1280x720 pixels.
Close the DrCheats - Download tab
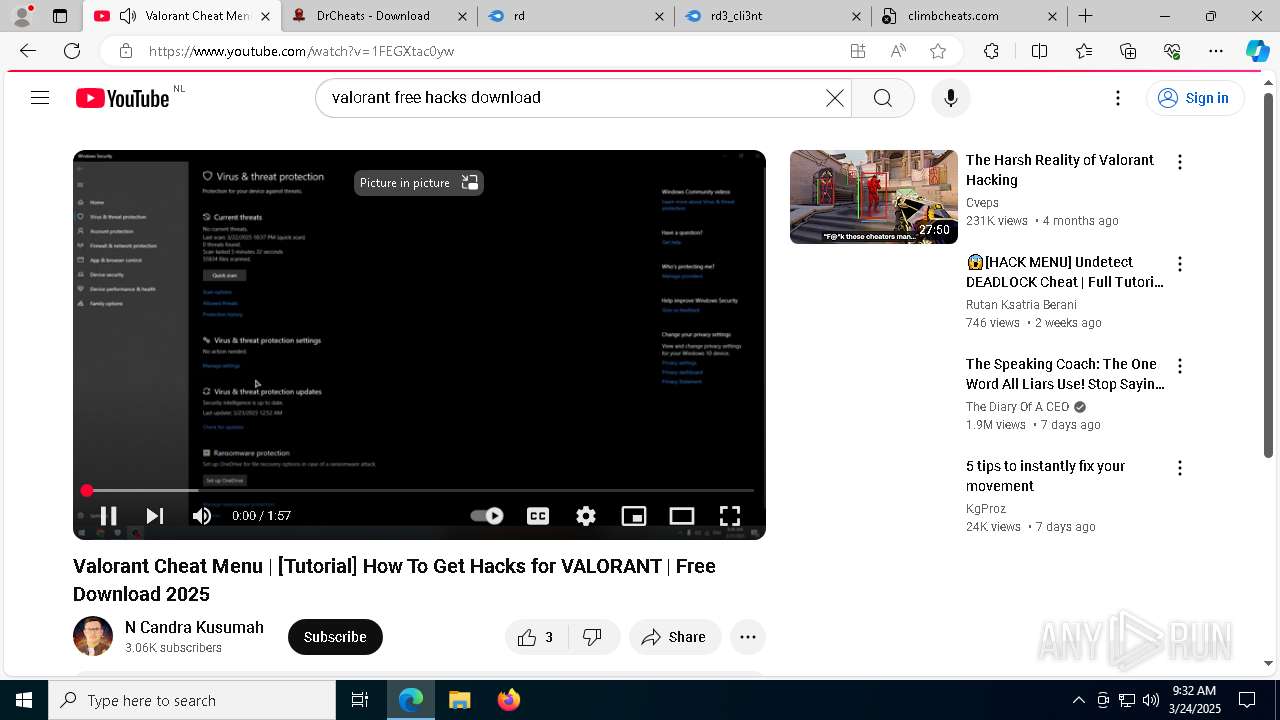461,16
